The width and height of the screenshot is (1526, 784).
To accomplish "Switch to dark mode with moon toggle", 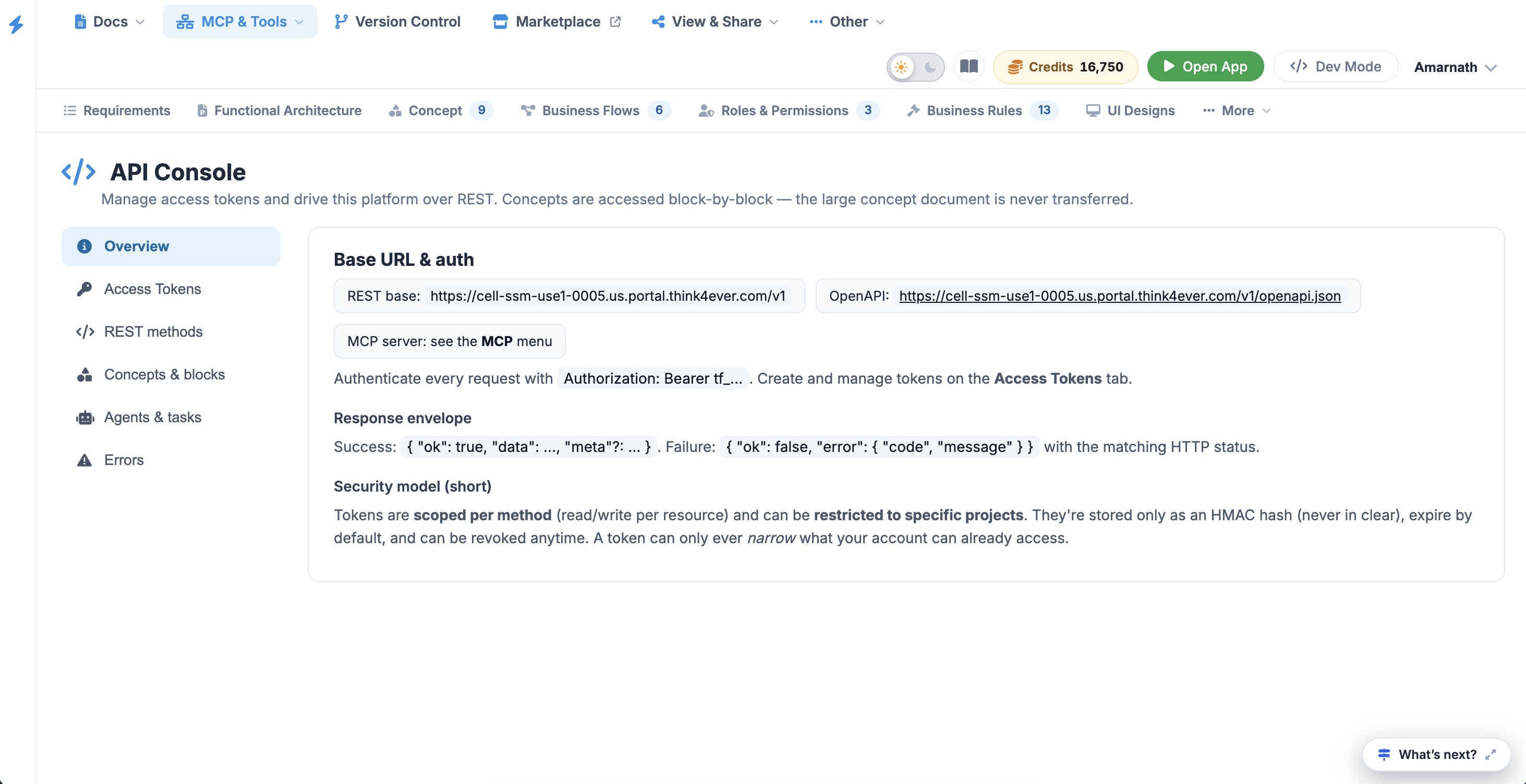I will pyautogui.click(x=930, y=67).
